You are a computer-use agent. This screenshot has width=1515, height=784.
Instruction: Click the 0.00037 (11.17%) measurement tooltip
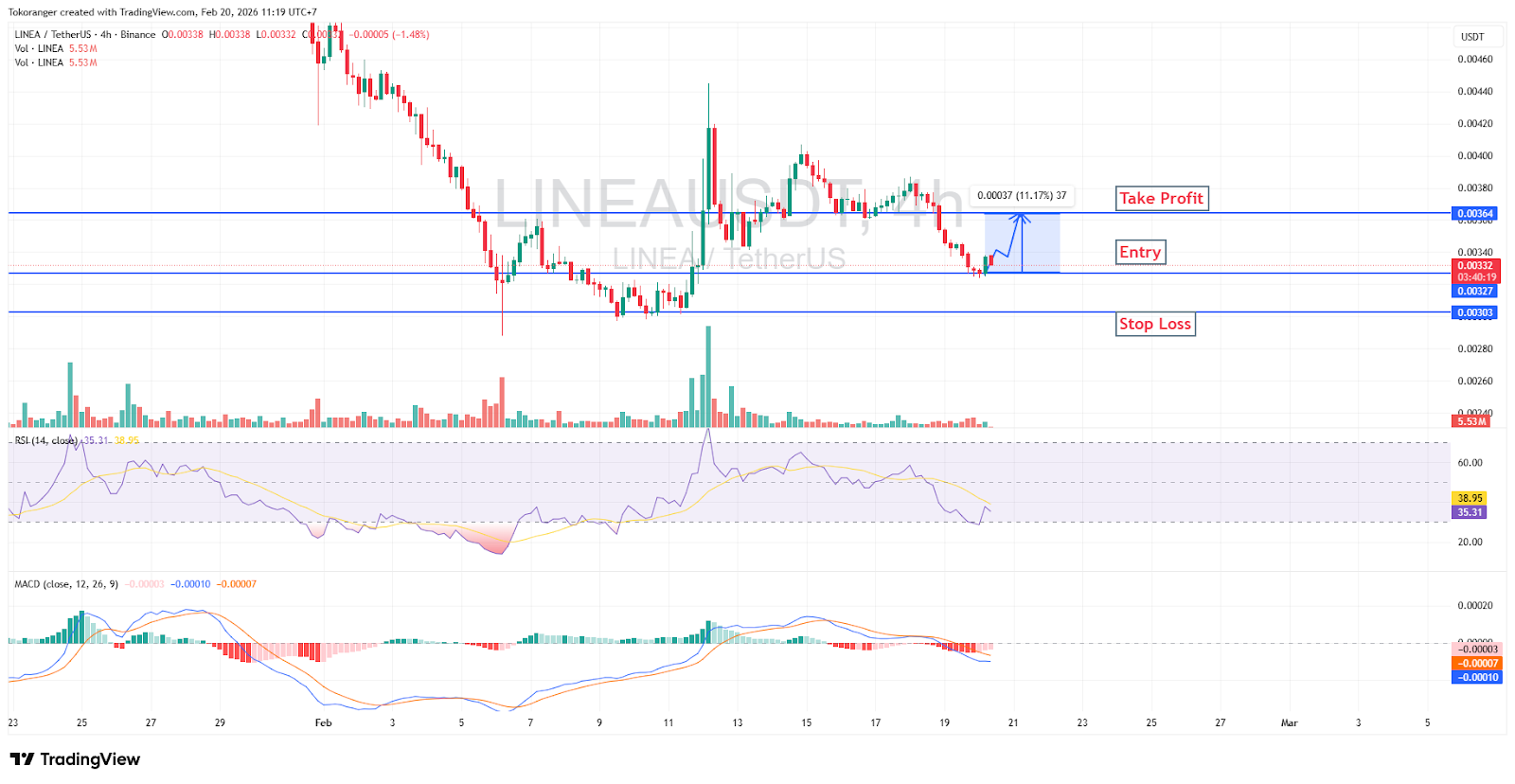[x=1021, y=196]
